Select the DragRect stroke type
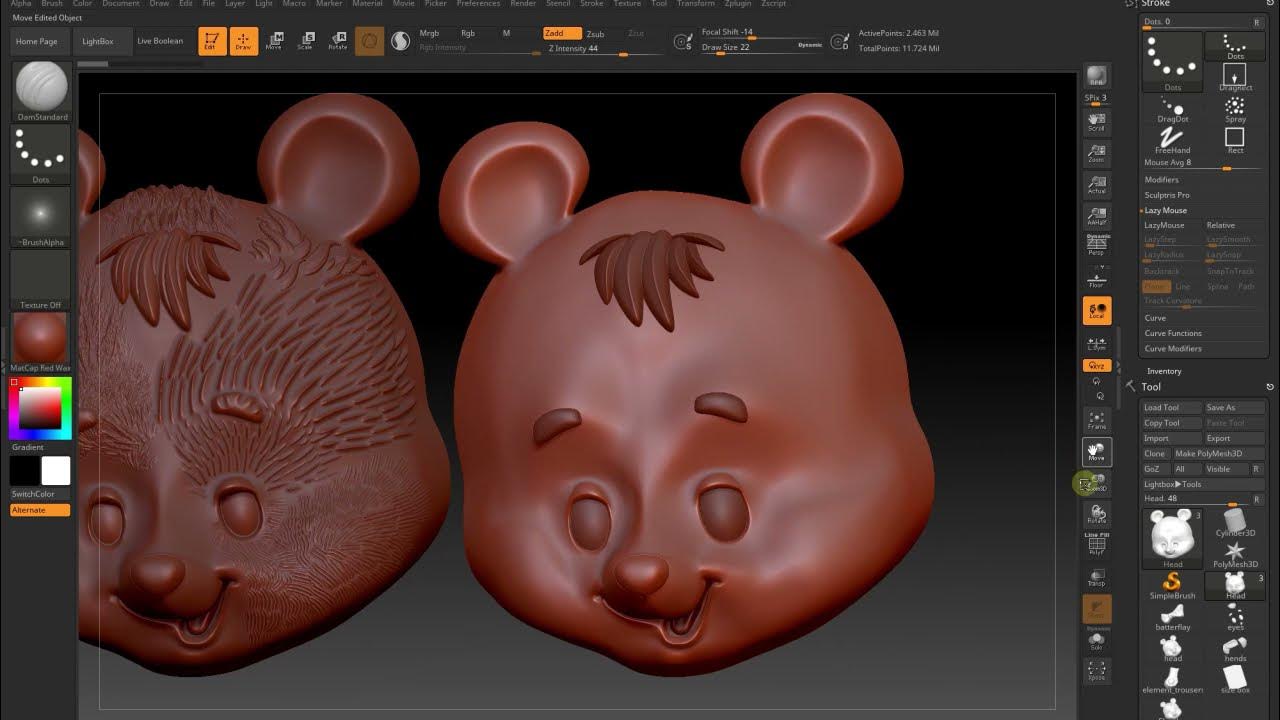This screenshot has height=720, width=1280. 1235,77
